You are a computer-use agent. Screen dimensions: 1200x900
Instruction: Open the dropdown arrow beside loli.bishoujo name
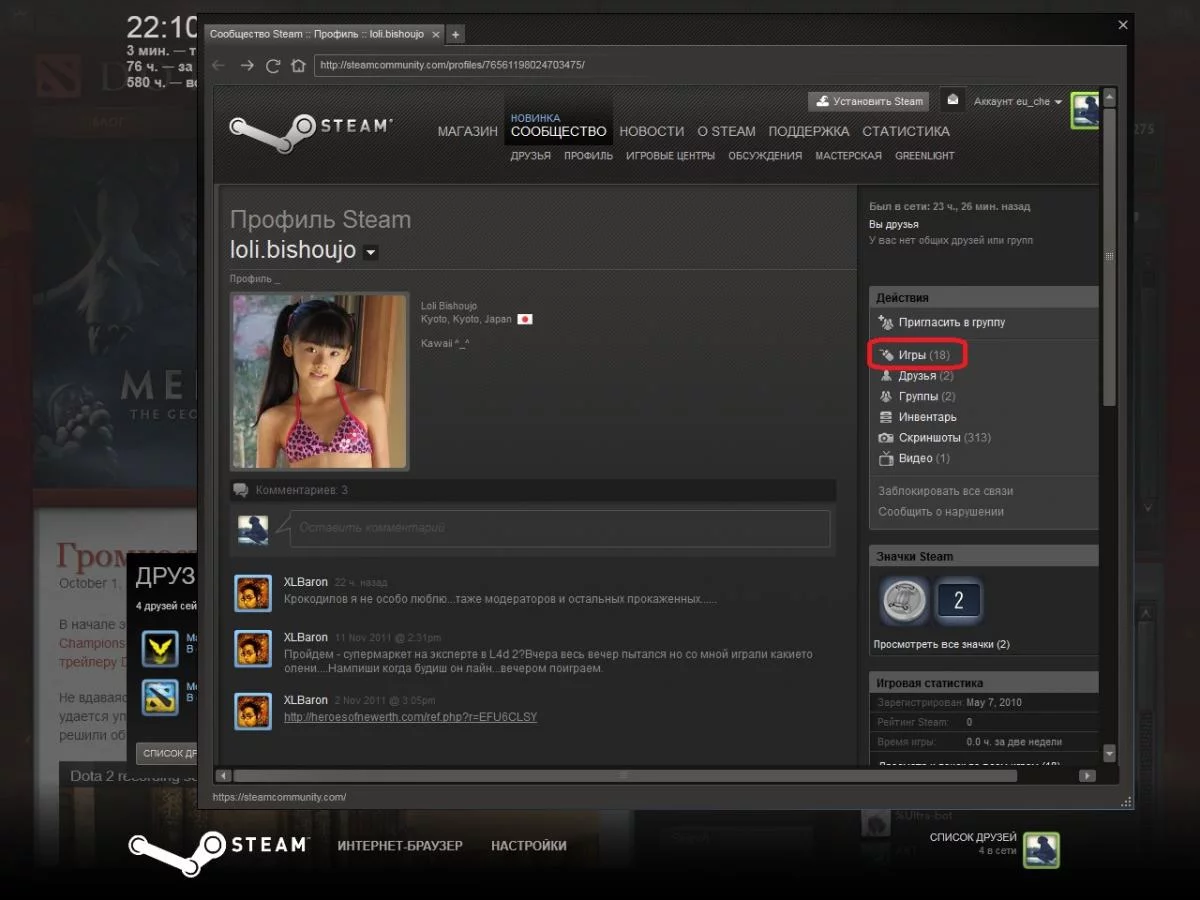371,253
